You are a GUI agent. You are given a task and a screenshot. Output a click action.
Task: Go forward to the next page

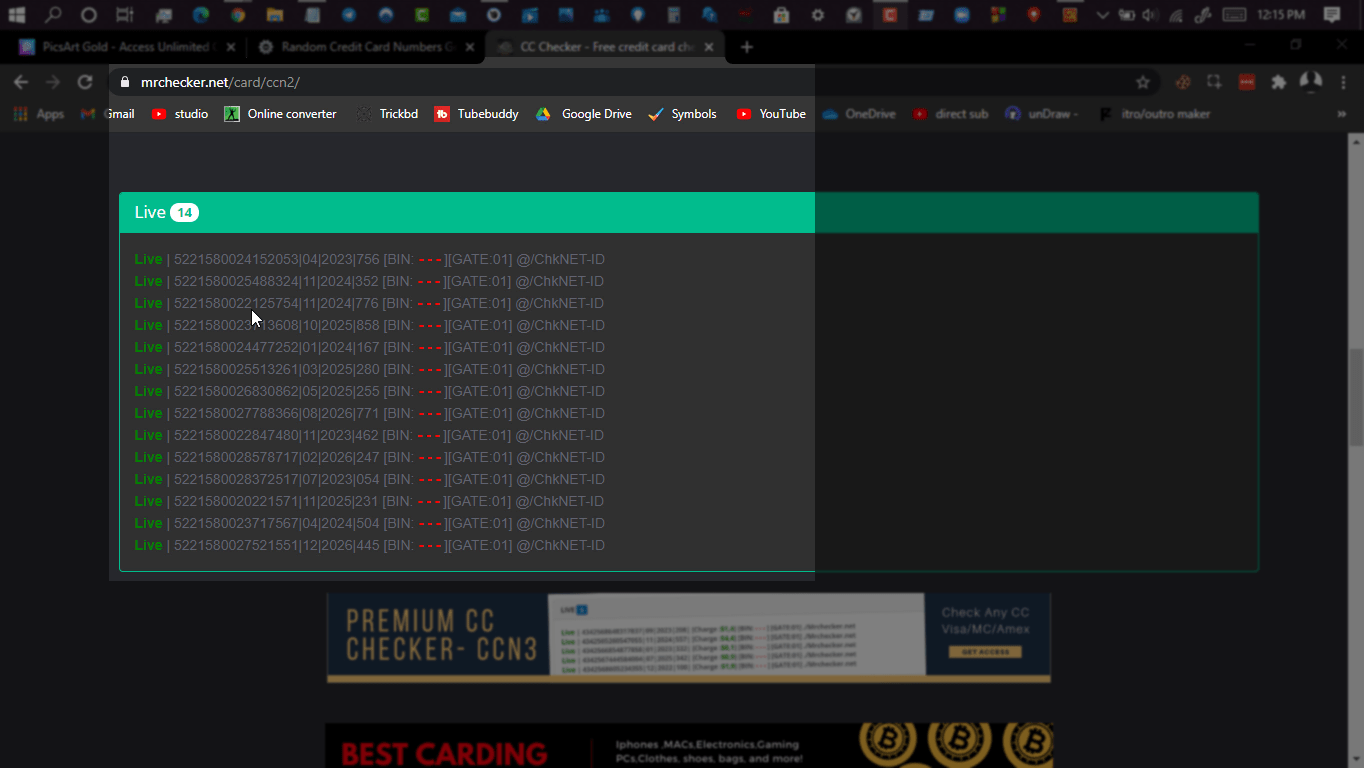[53, 82]
